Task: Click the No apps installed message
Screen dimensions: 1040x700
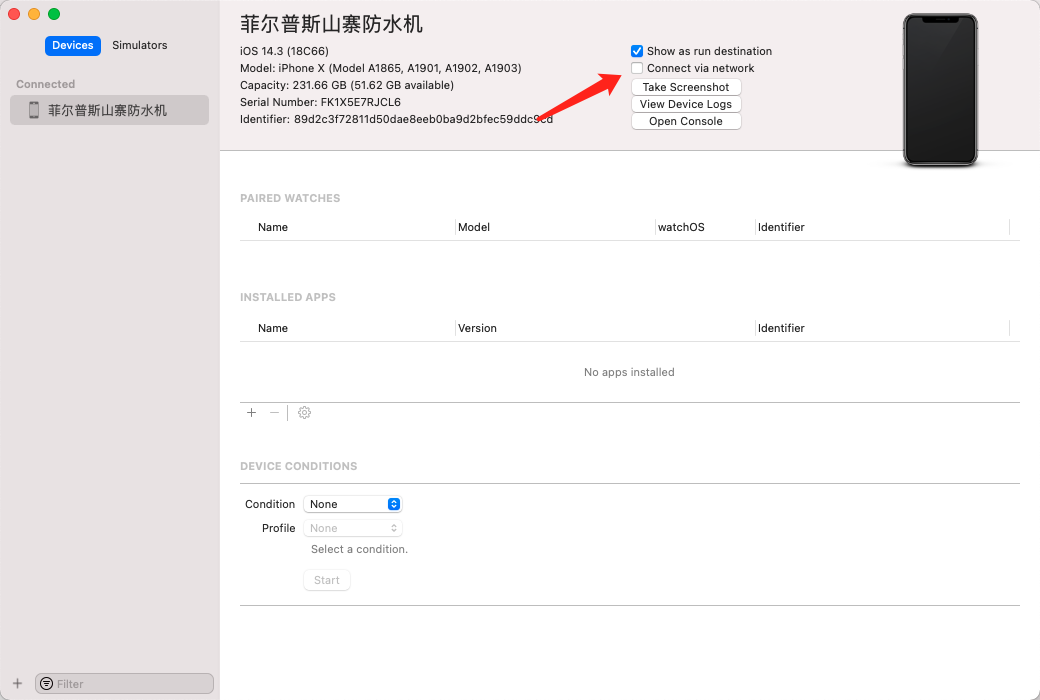Action: pyautogui.click(x=629, y=372)
